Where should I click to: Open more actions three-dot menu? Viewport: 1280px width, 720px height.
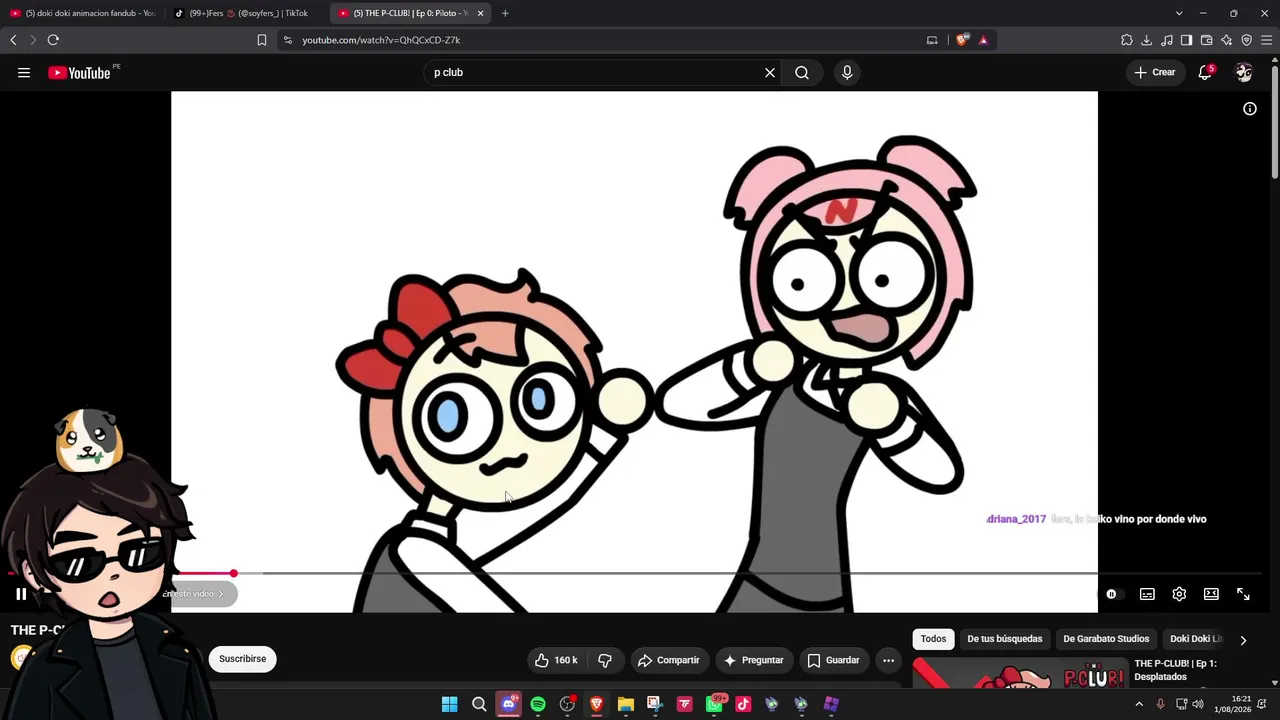coord(888,660)
